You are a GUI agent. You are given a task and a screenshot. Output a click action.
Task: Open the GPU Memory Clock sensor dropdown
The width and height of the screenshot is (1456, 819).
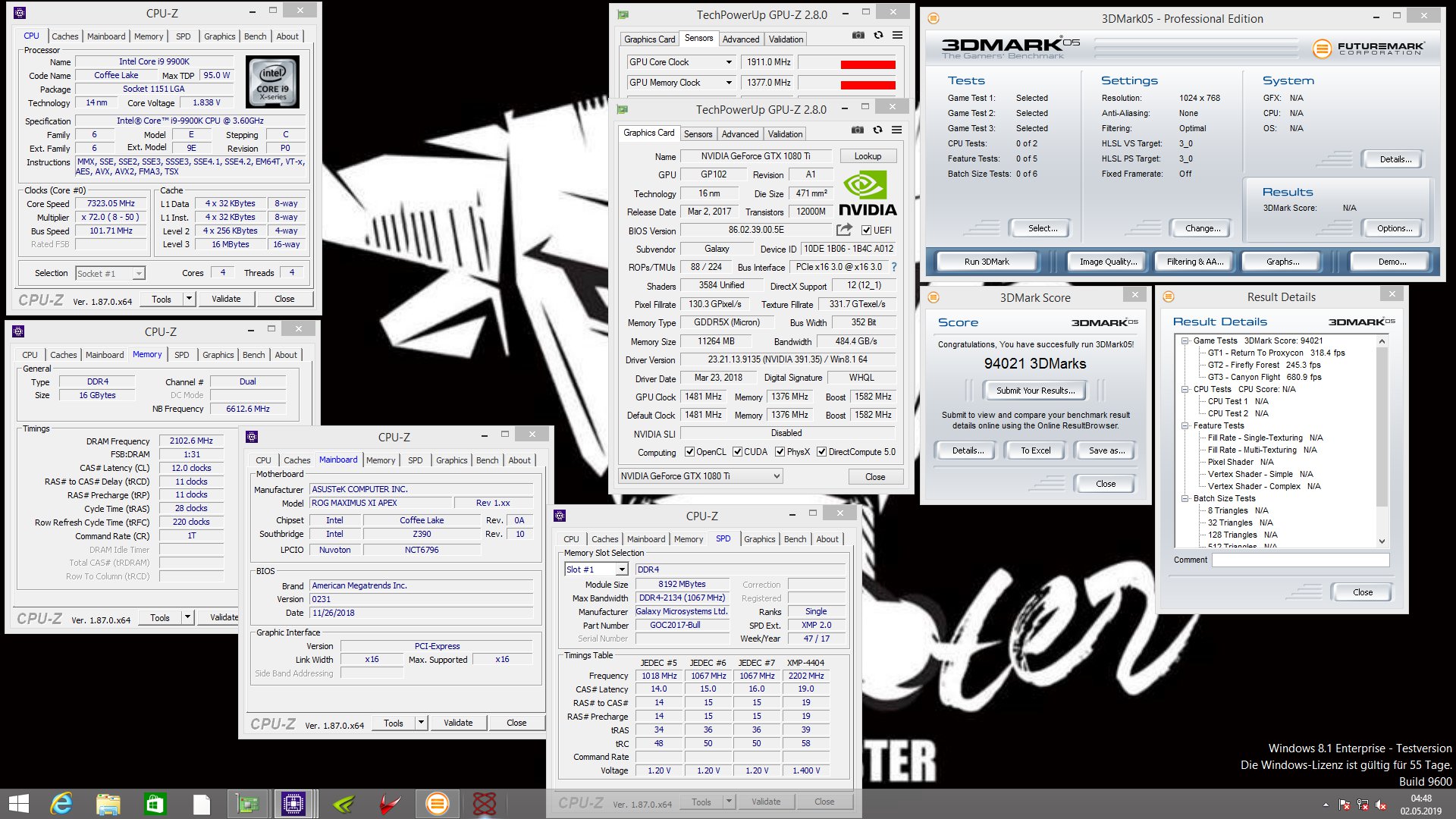[x=729, y=83]
